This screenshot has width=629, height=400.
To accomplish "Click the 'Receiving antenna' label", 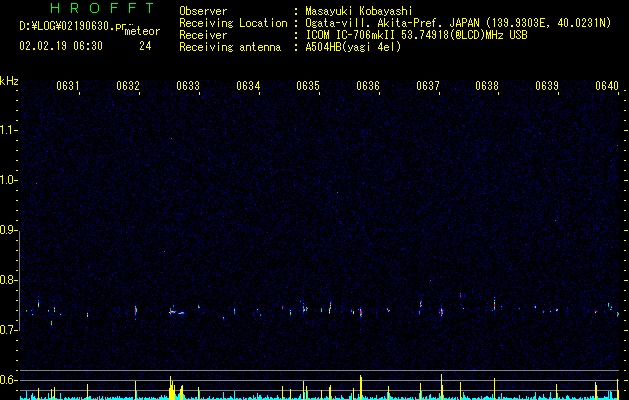I will tap(230, 47).
